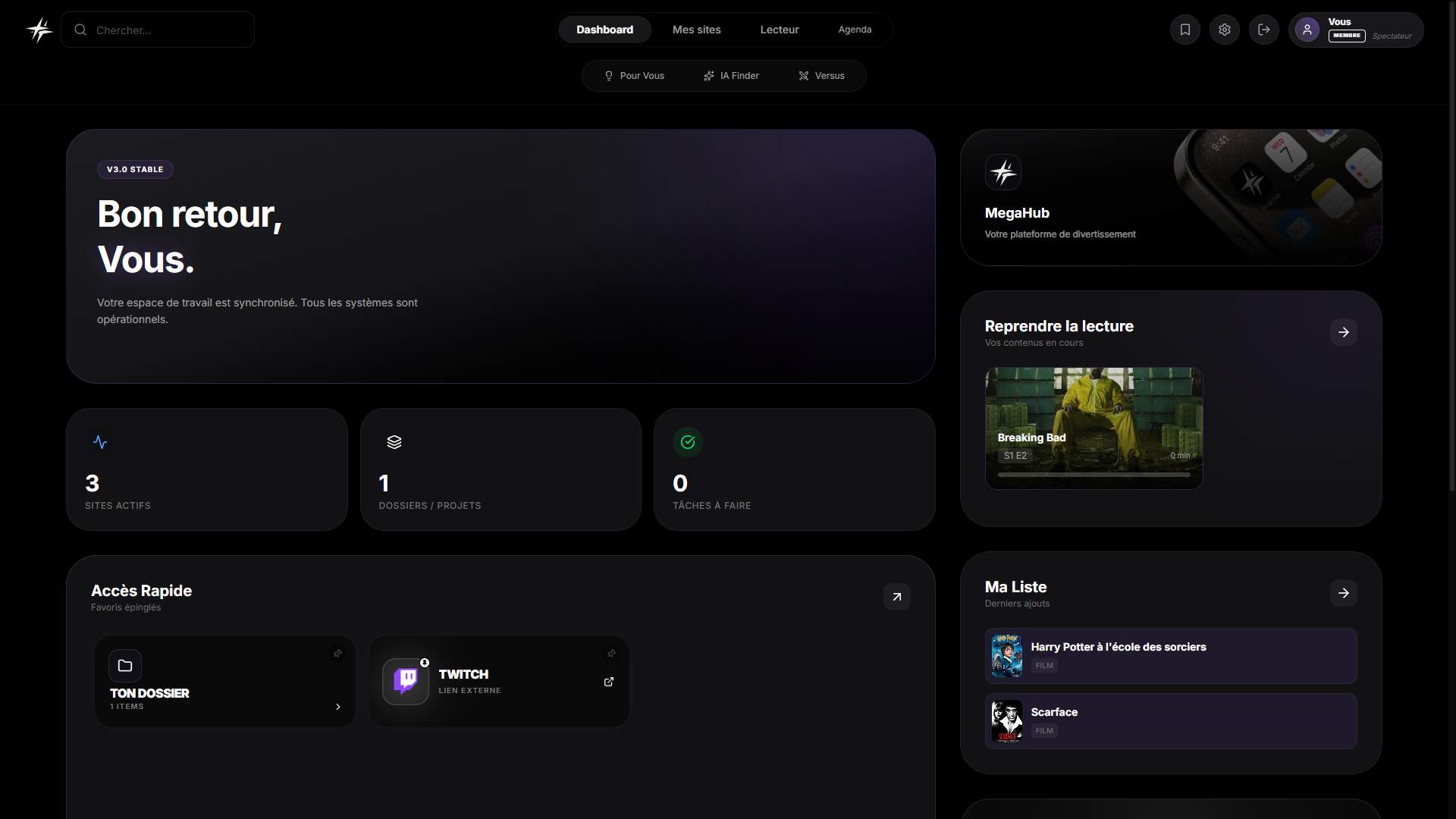Switch to the Mes sites tab
1456x819 pixels.
click(696, 30)
